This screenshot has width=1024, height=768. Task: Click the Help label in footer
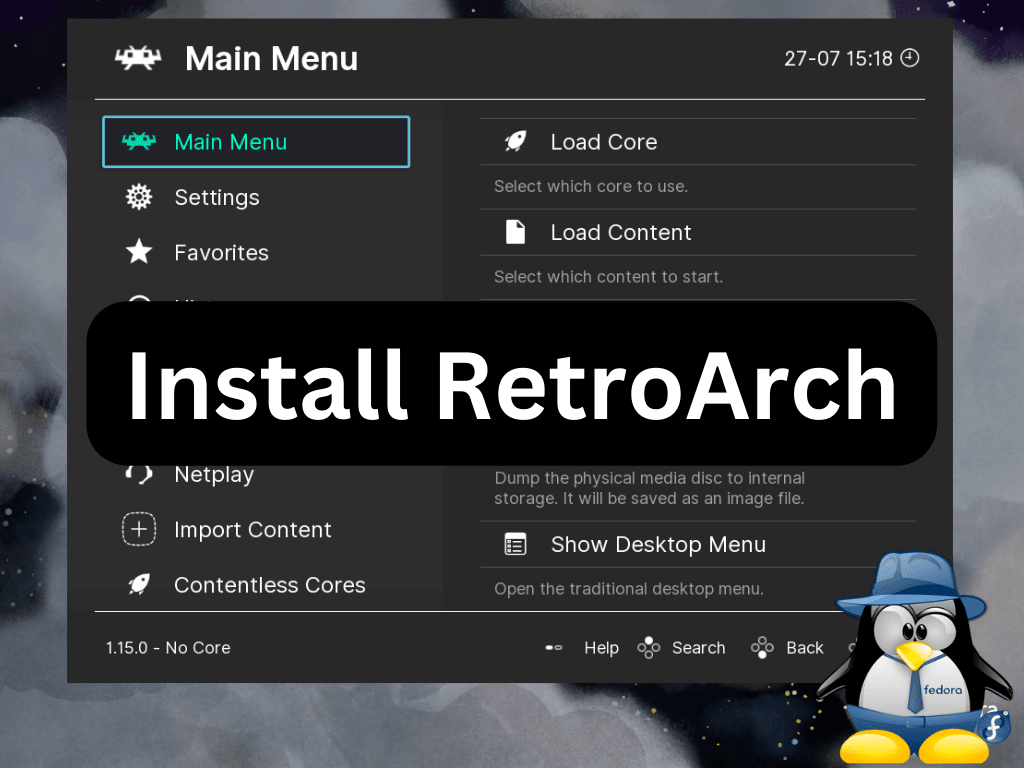click(601, 648)
